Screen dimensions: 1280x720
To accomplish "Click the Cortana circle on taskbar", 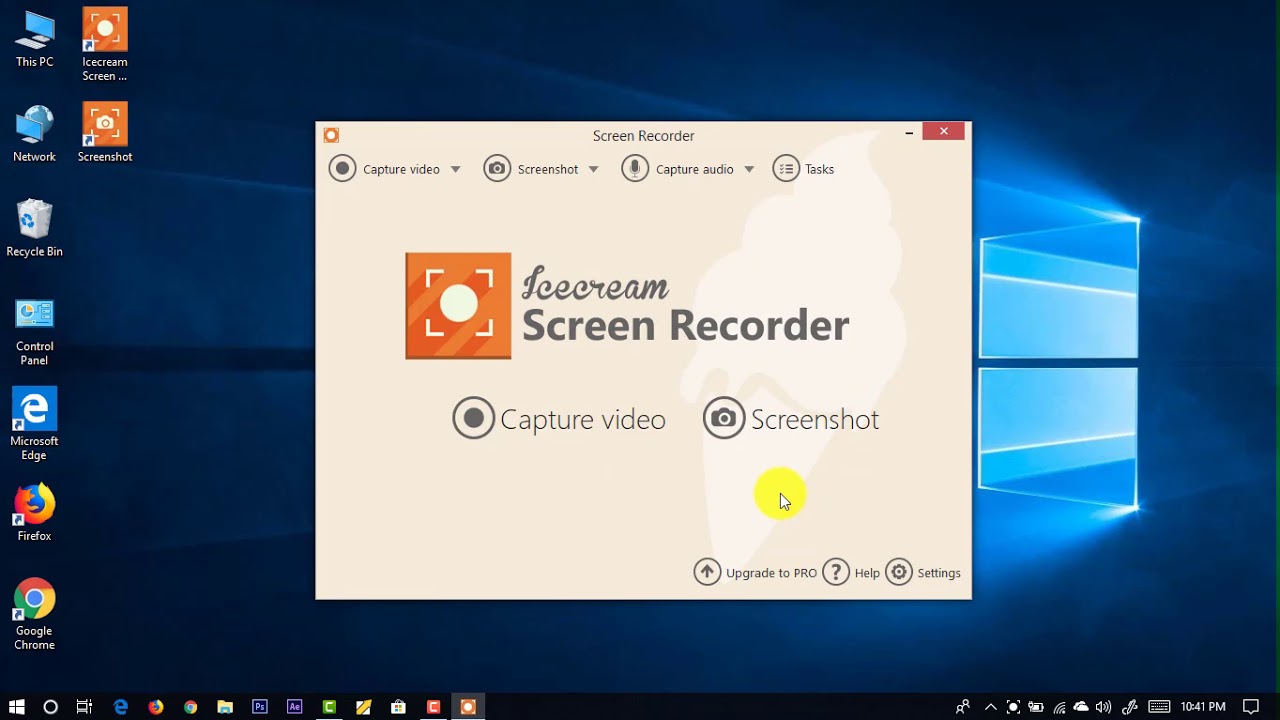I will pos(50,706).
